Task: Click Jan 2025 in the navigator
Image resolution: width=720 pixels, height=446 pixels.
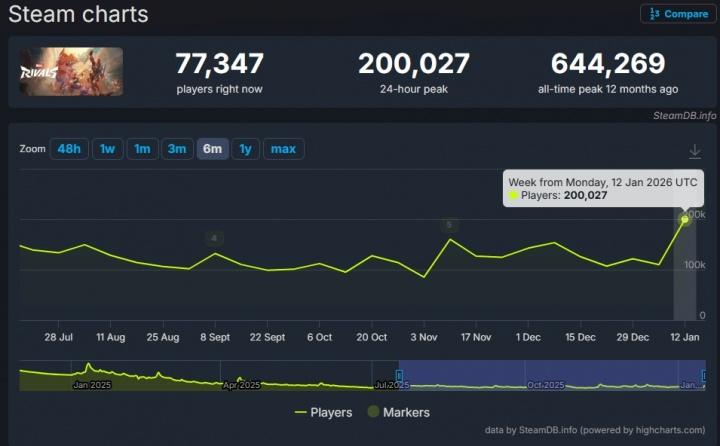Action: coord(92,385)
